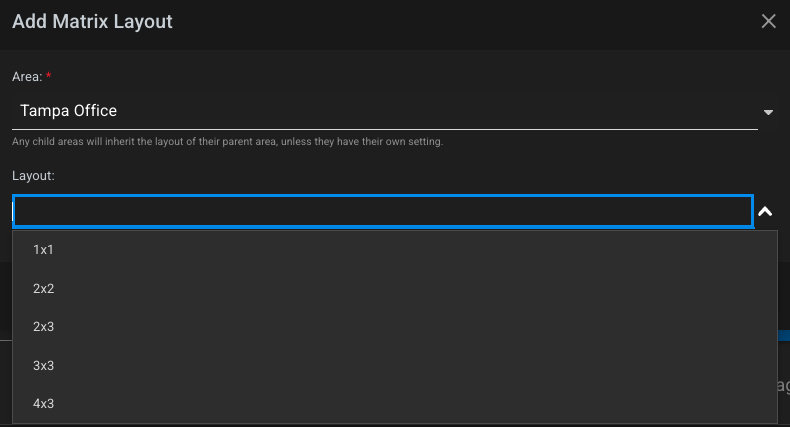Collapse the Layout list with the chevron
The width and height of the screenshot is (790, 427).
tap(765, 212)
